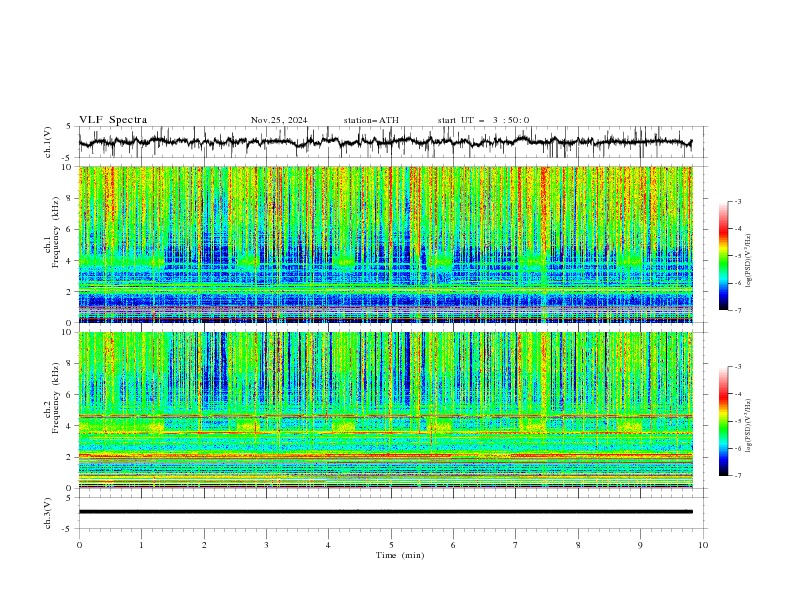This screenshot has width=792, height=612.
Task: Click the "-5" tick on ch.3(V) axis
Action: (x=67, y=529)
